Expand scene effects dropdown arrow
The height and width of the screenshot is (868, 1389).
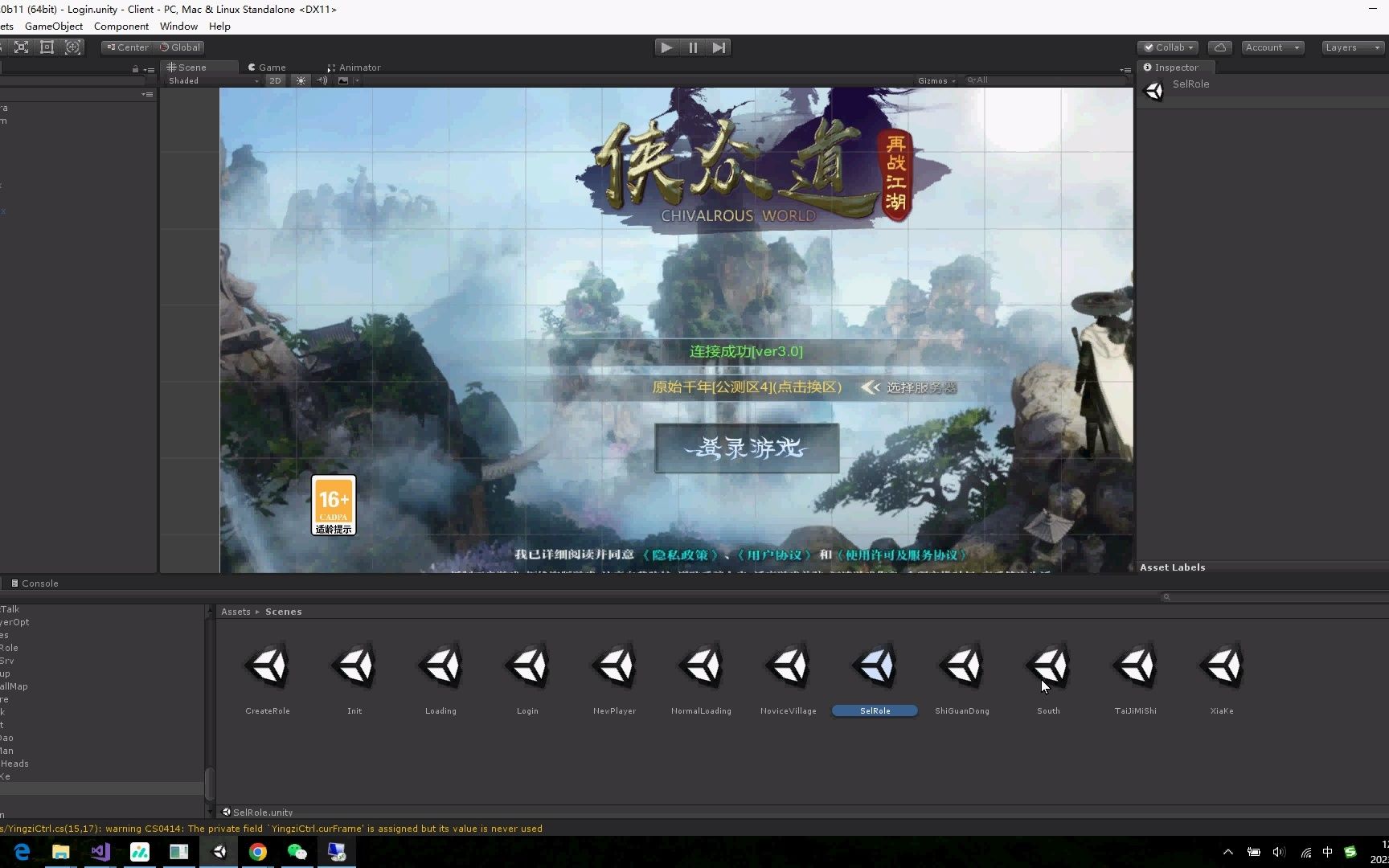click(357, 80)
